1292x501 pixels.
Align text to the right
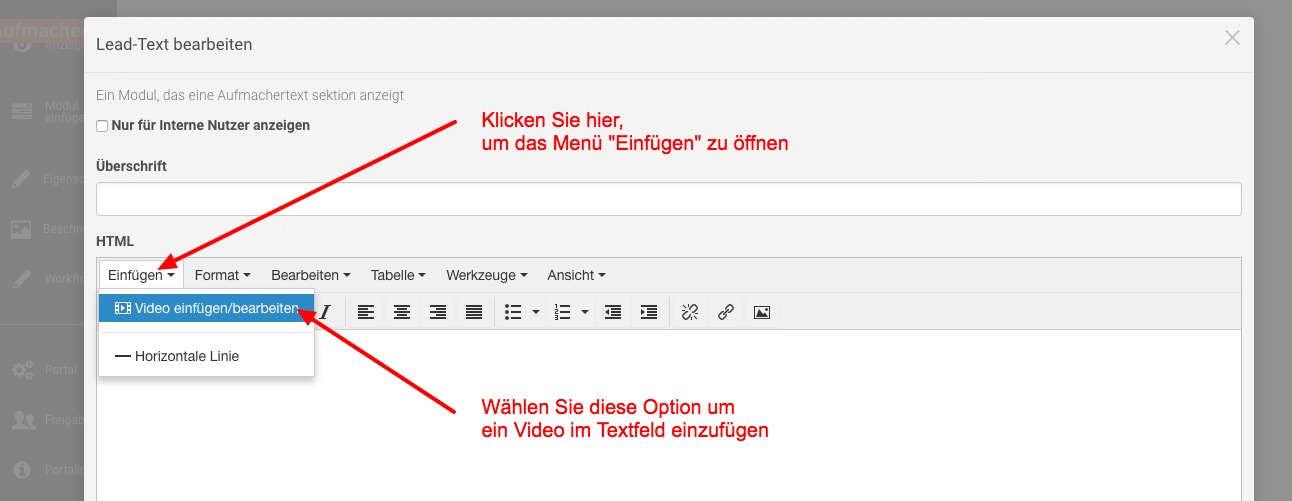click(x=437, y=312)
